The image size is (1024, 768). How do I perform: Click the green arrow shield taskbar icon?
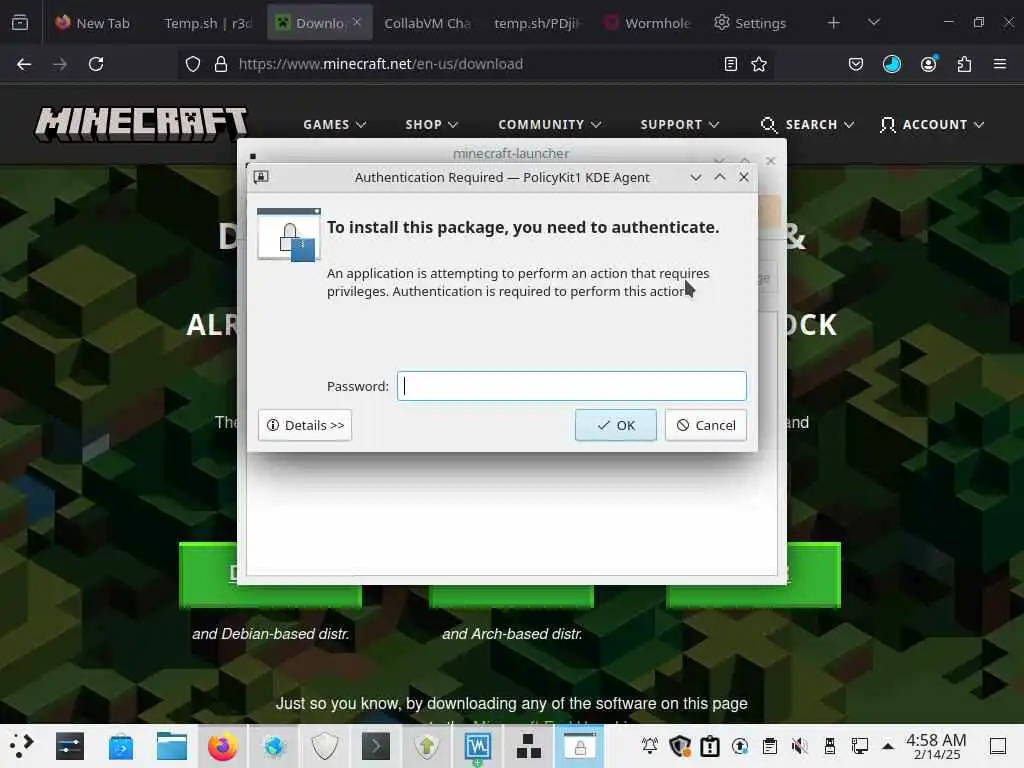(426, 746)
